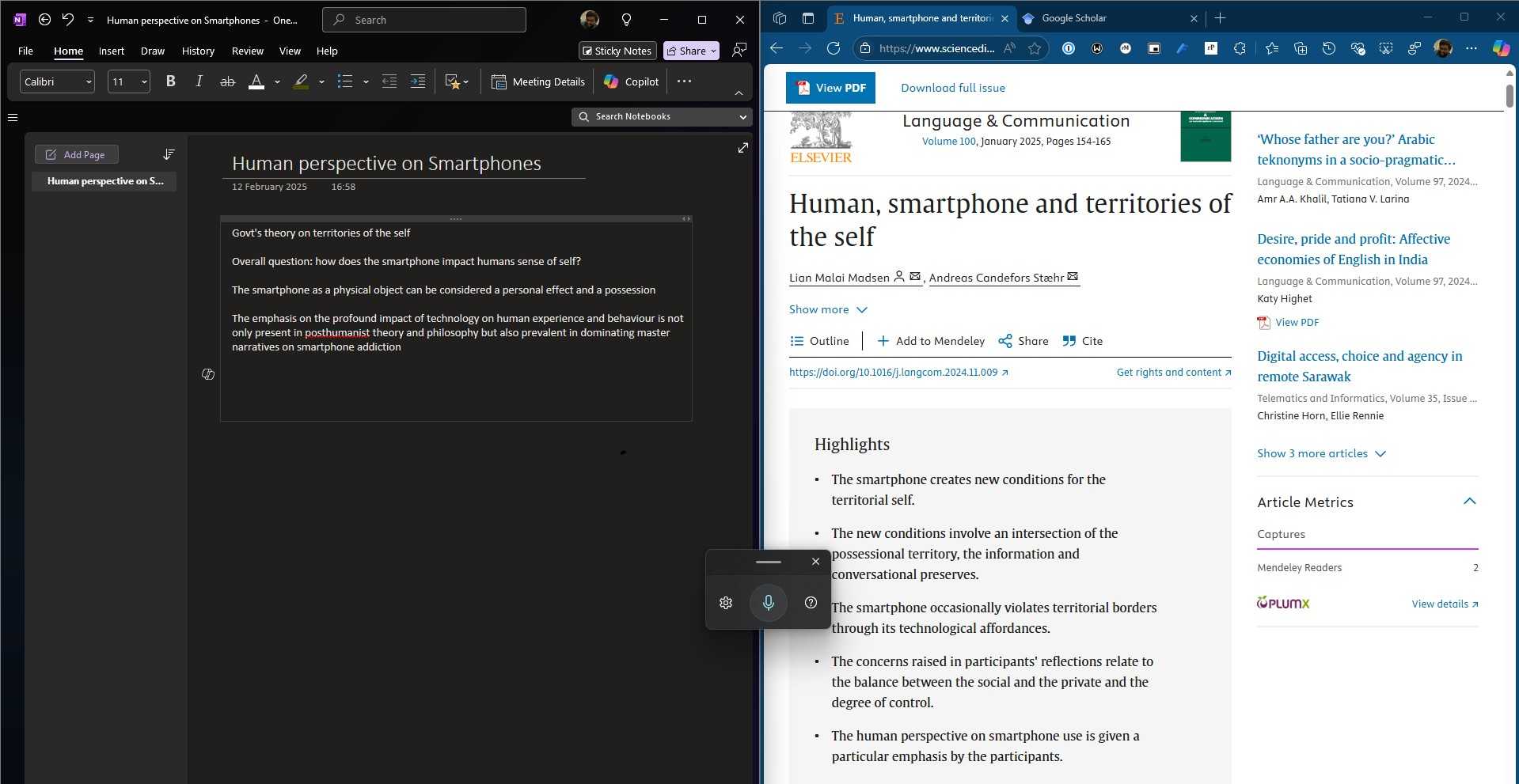Expand Show 3 more articles

(1320, 453)
